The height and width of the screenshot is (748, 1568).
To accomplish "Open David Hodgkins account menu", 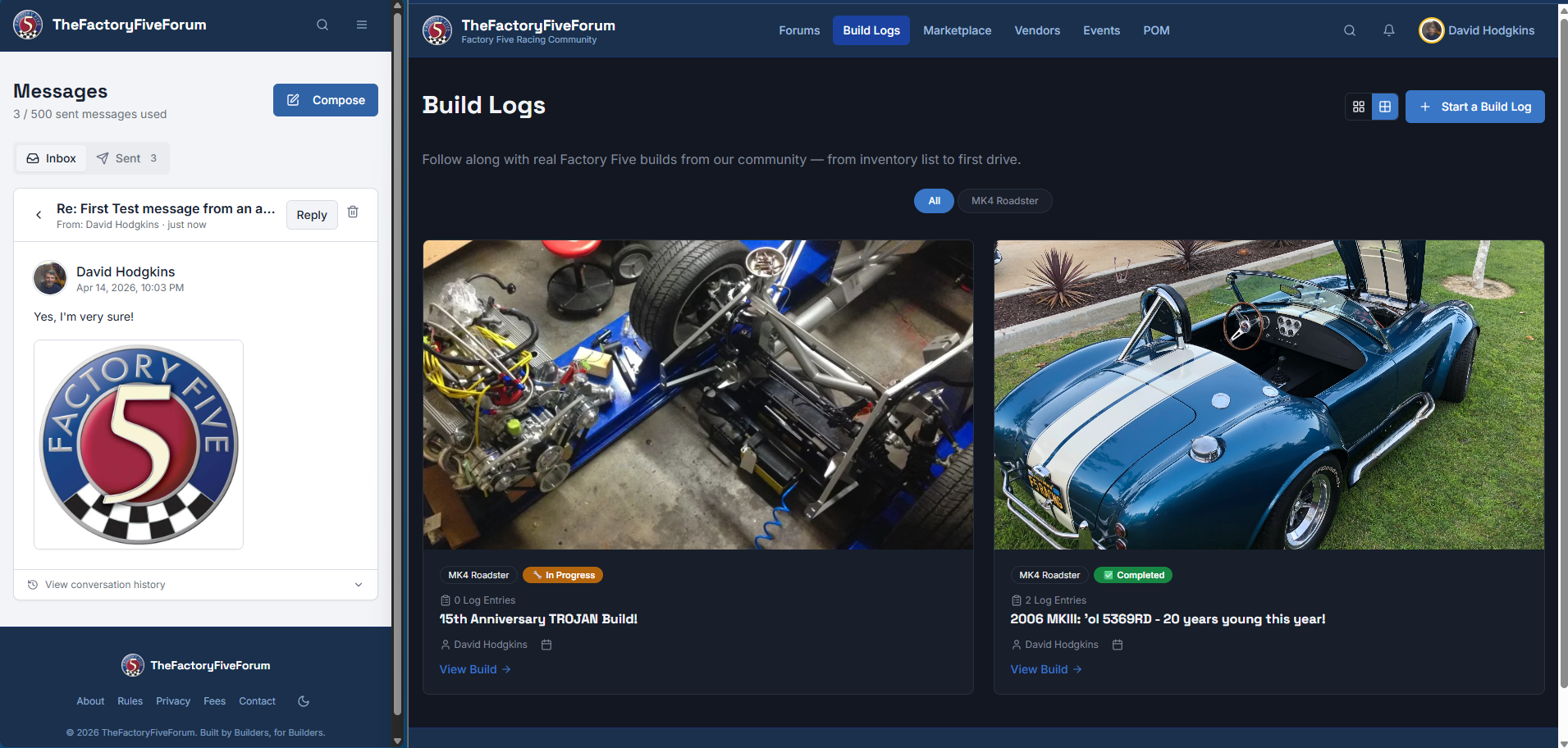I will click(1477, 30).
